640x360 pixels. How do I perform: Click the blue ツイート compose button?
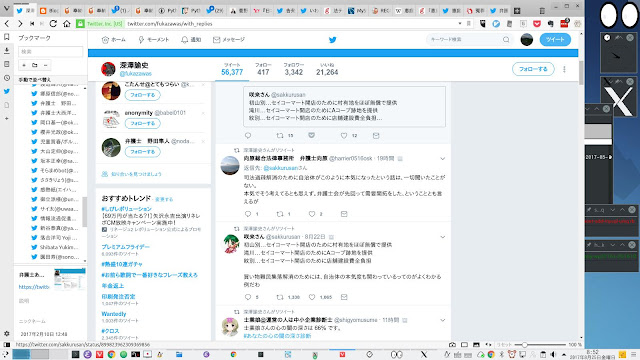tap(555, 40)
